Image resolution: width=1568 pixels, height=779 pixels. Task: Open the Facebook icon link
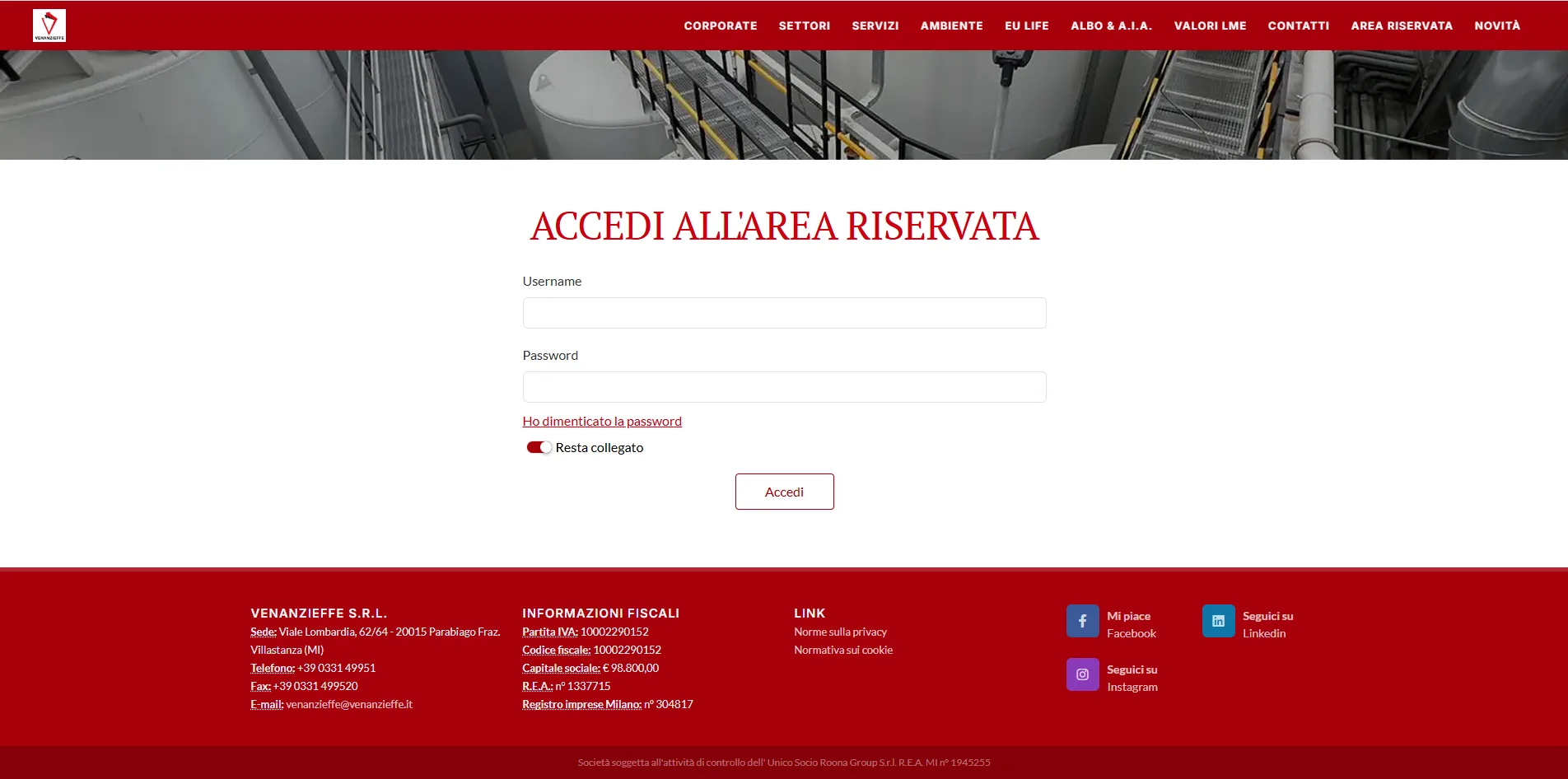(x=1082, y=621)
